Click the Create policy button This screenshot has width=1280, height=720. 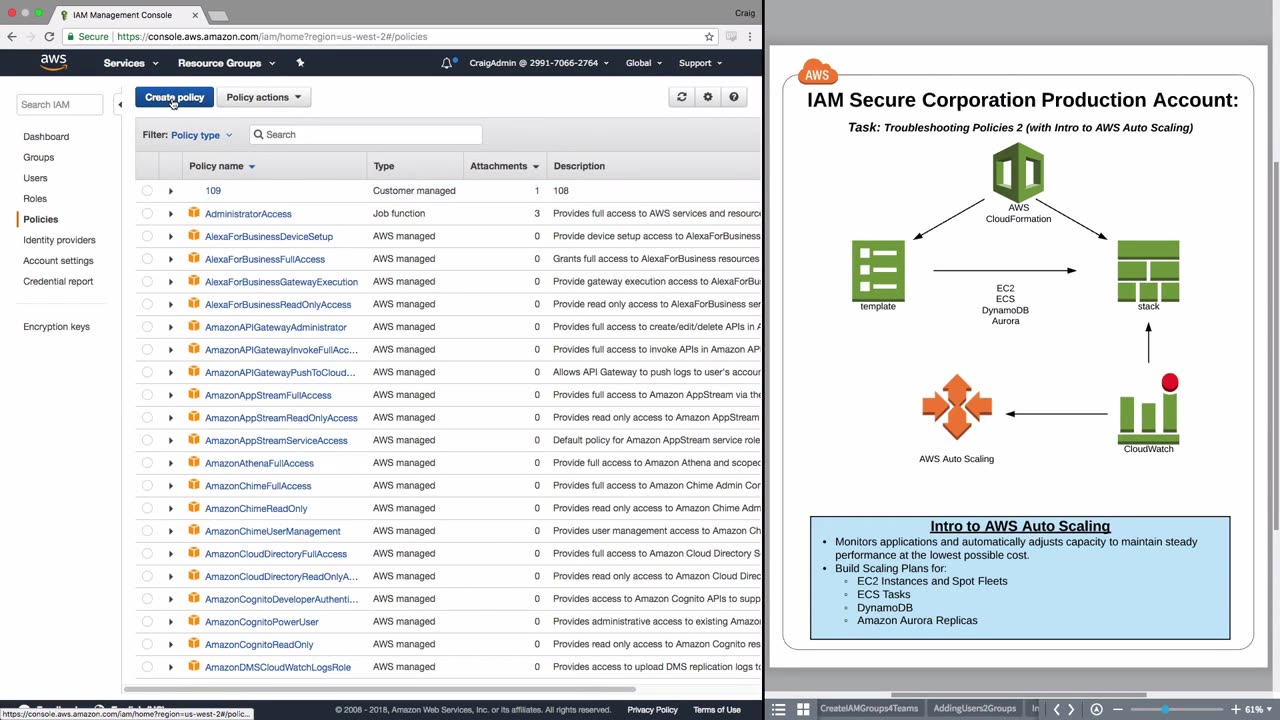point(174,97)
